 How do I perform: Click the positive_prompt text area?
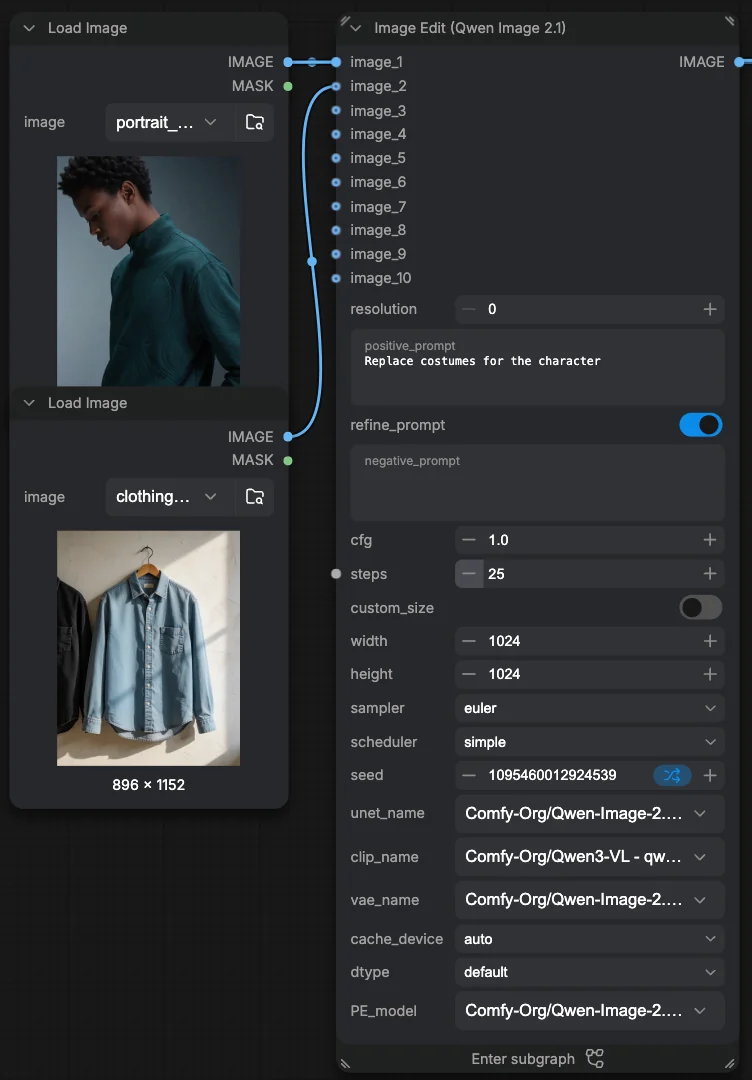click(x=537, y=367)
